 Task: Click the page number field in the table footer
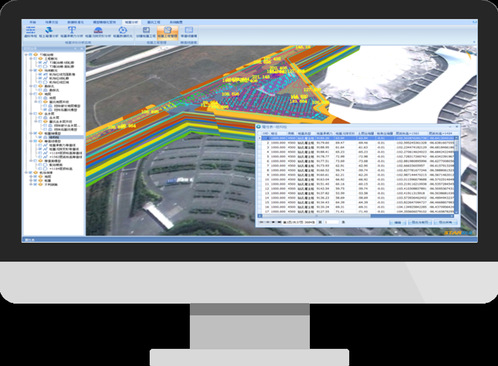point(331,222)
